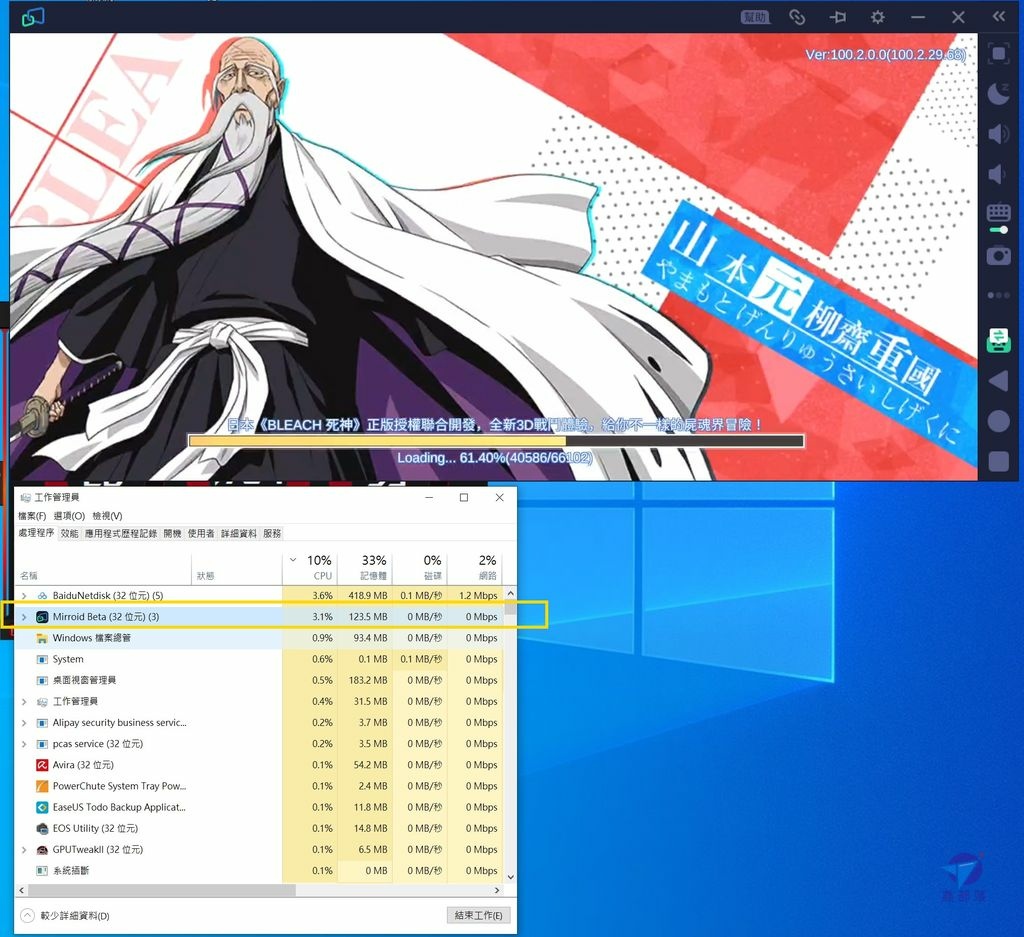Click Windows 檔案總管 folder icon
The height and width of the screenshot is (937, 1024).
(42, 638)
